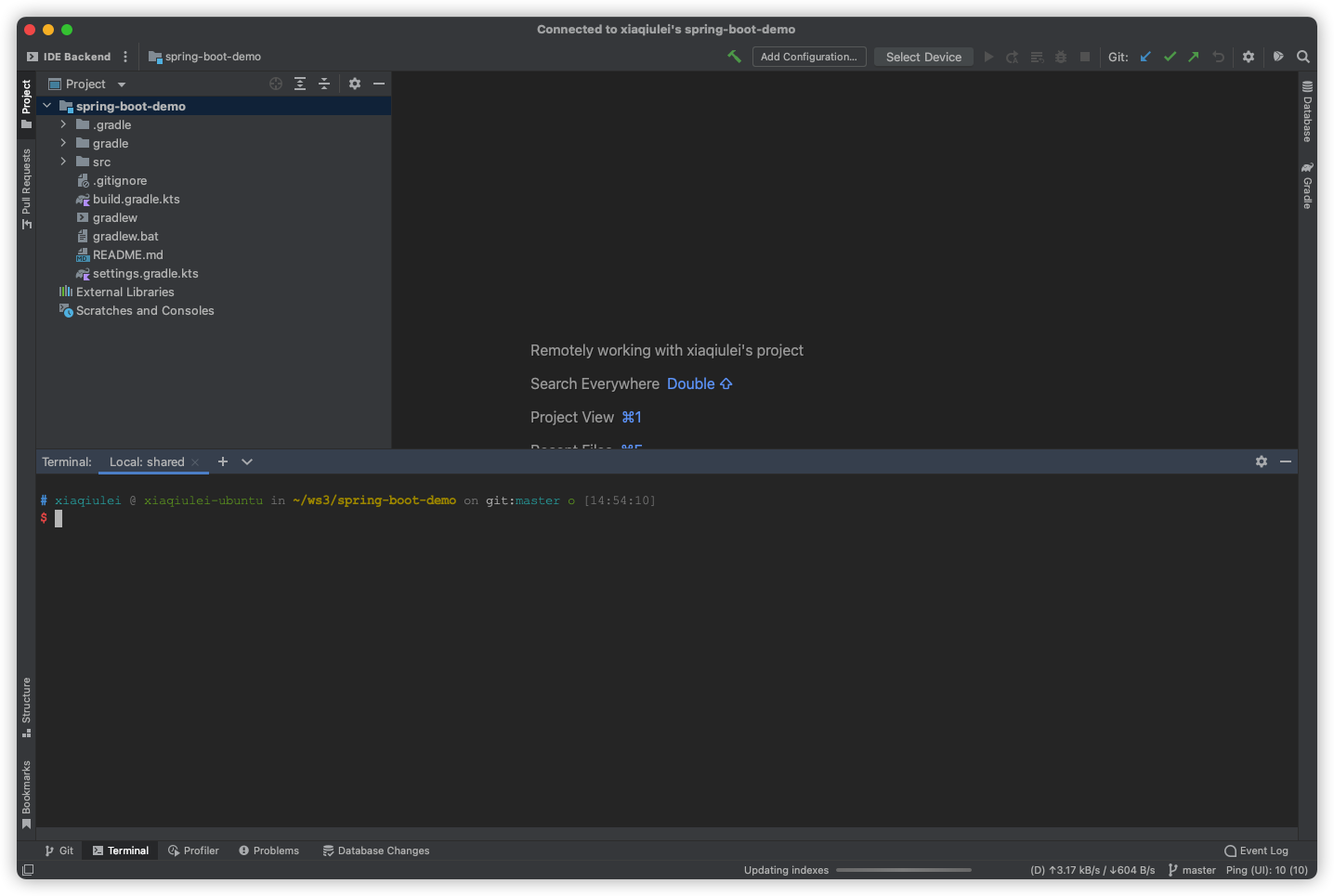Open IDE settings gear in main toolbar
1334x896 pixels.
click(x=1249, y=57)
